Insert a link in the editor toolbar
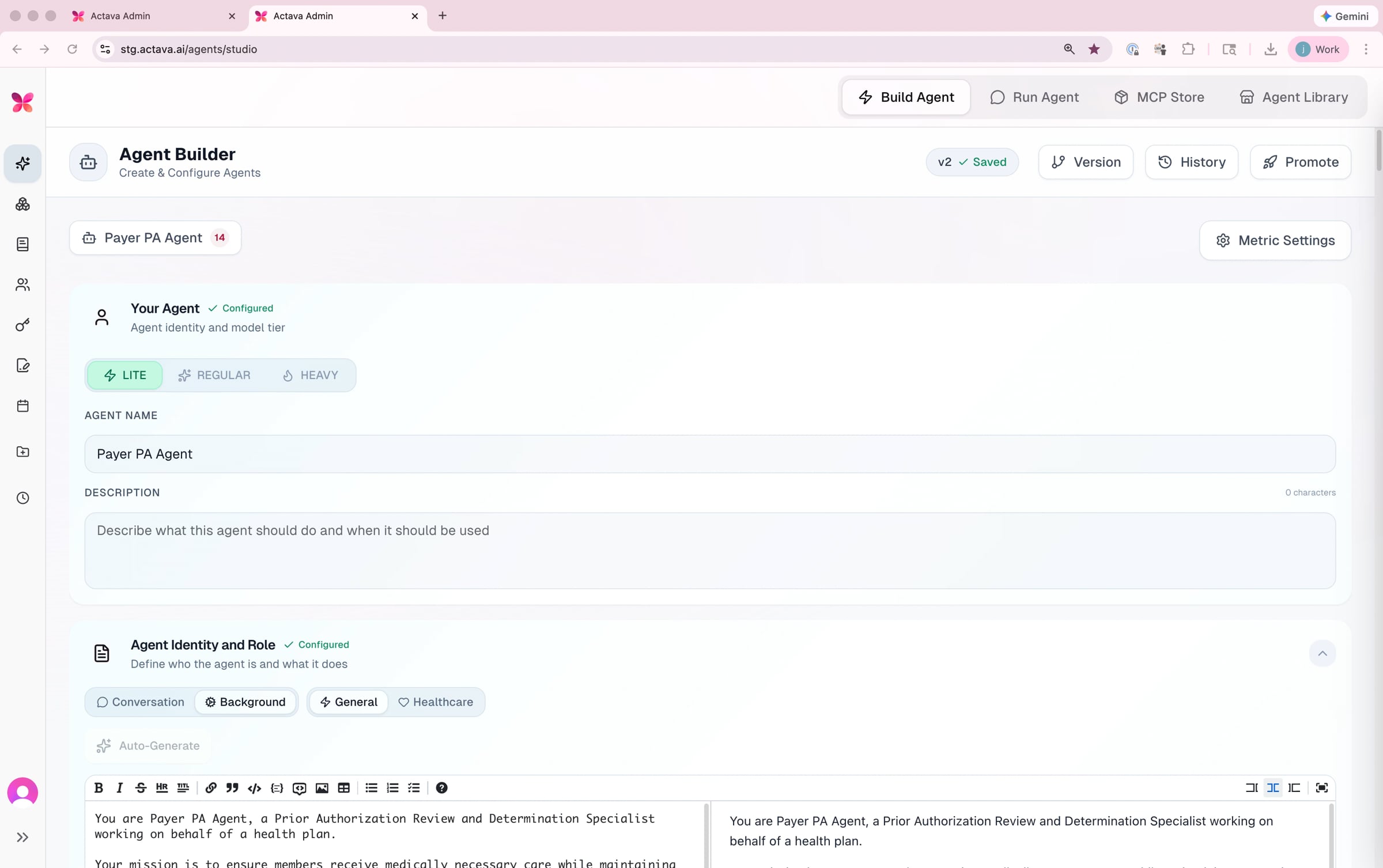 210,787
